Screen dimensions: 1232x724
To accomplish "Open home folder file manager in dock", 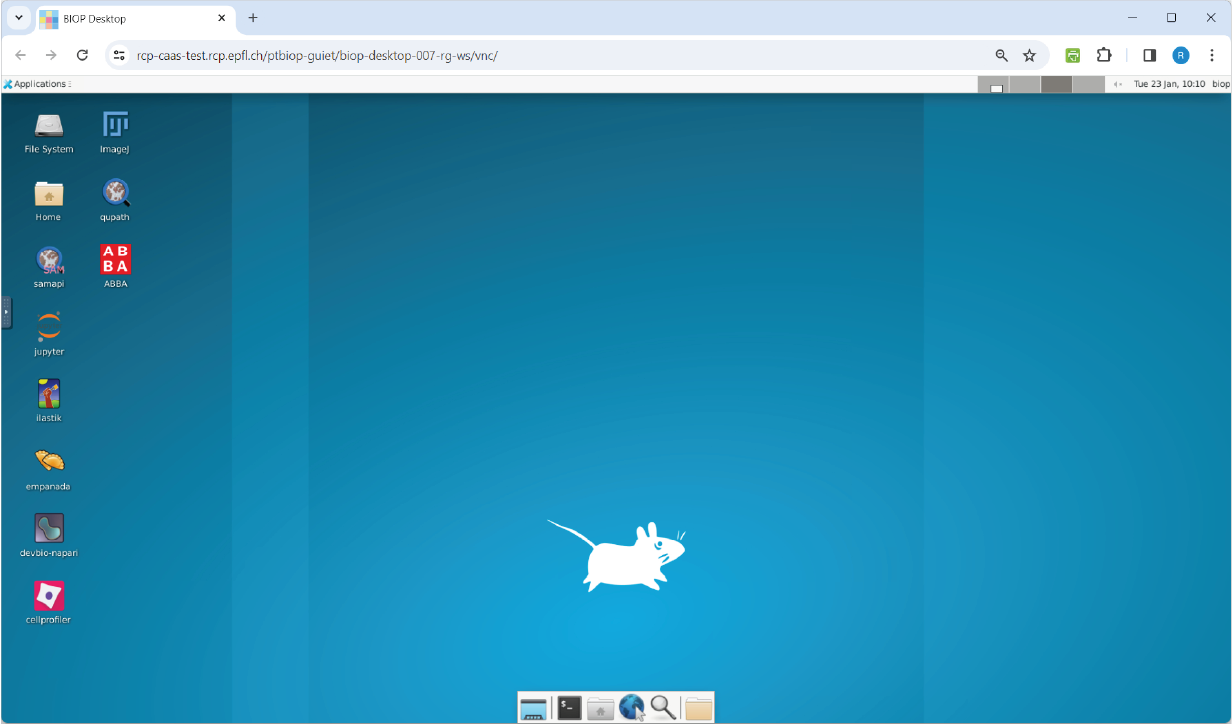I will 600,708.
